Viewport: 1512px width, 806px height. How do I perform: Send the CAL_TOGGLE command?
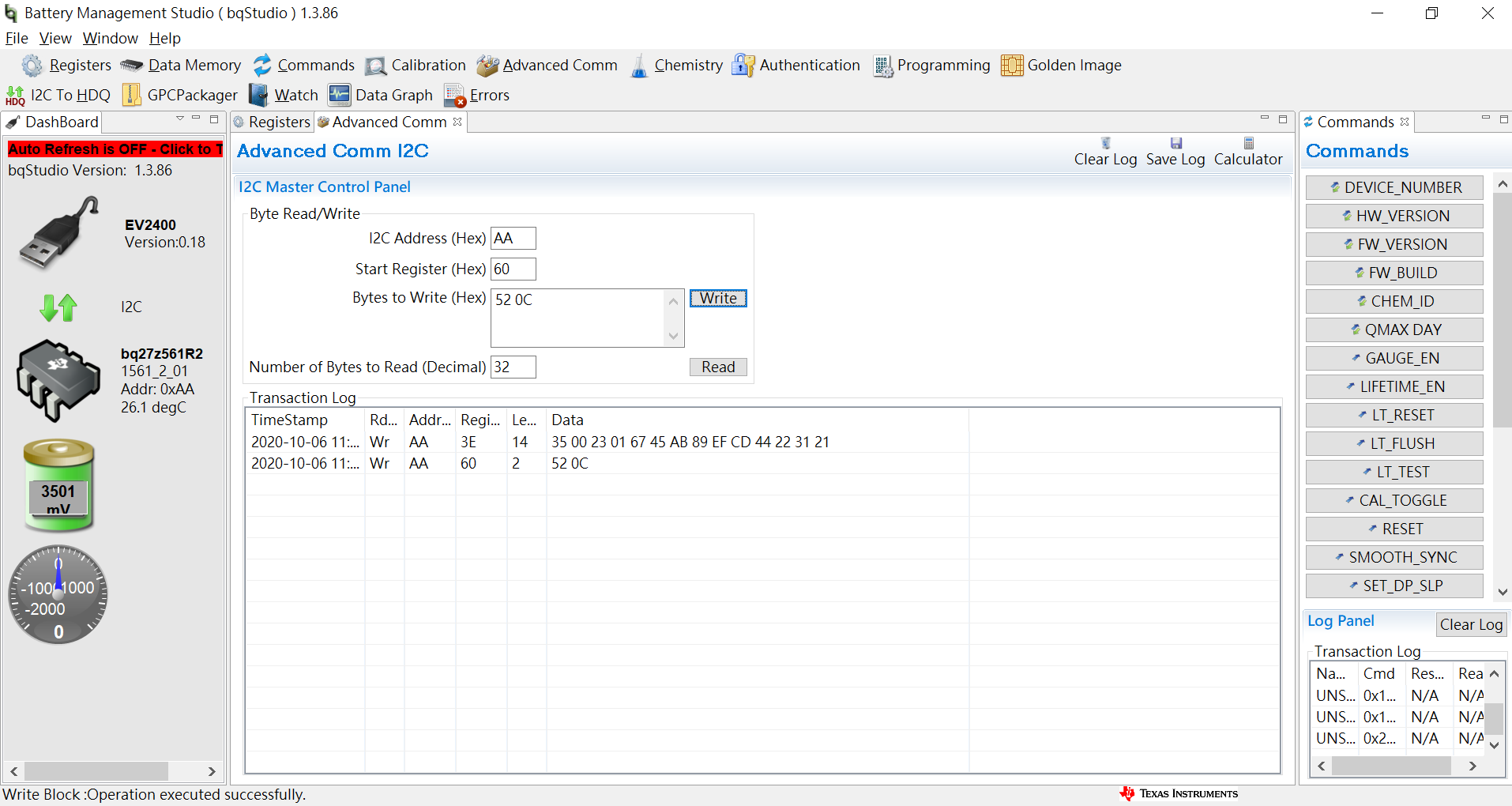pos(1394,500)
